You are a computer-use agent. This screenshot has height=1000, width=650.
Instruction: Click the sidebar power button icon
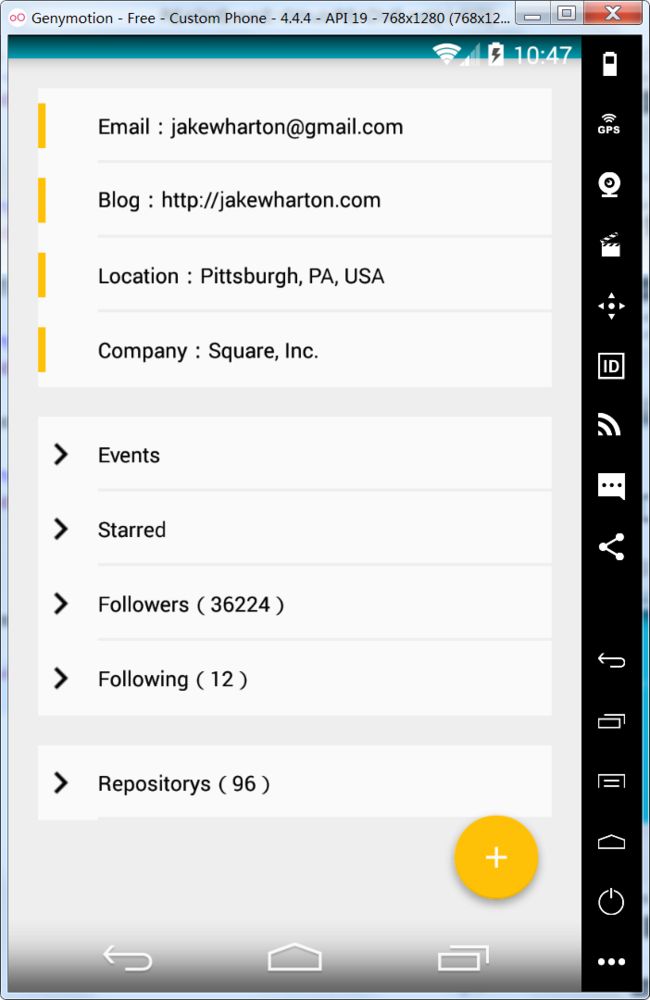click(611, 902)
